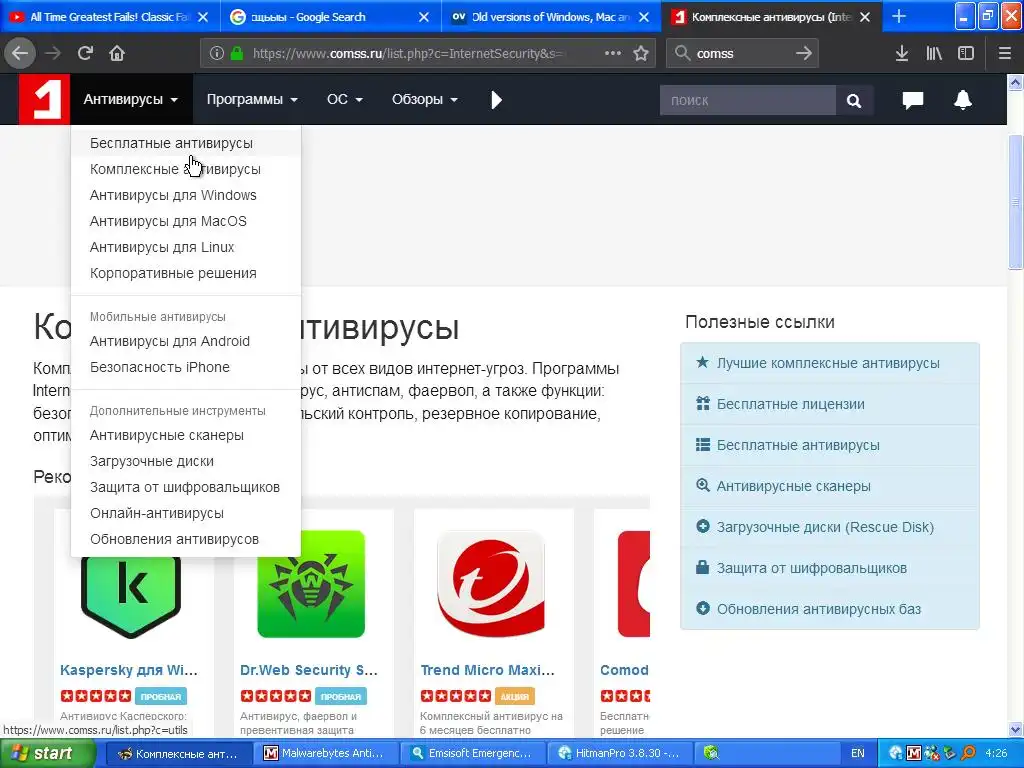Click the site поиск search field

tap(748, 101)
